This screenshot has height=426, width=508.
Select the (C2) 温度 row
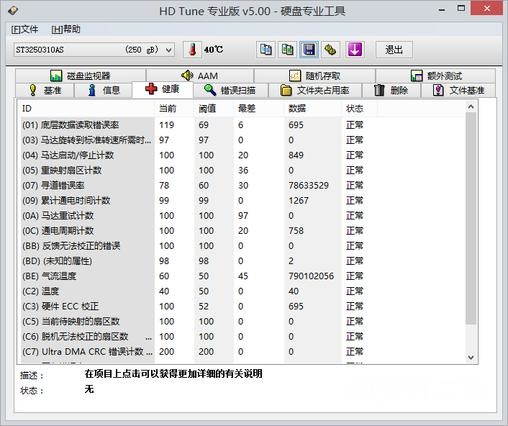(x=193, y=291)
